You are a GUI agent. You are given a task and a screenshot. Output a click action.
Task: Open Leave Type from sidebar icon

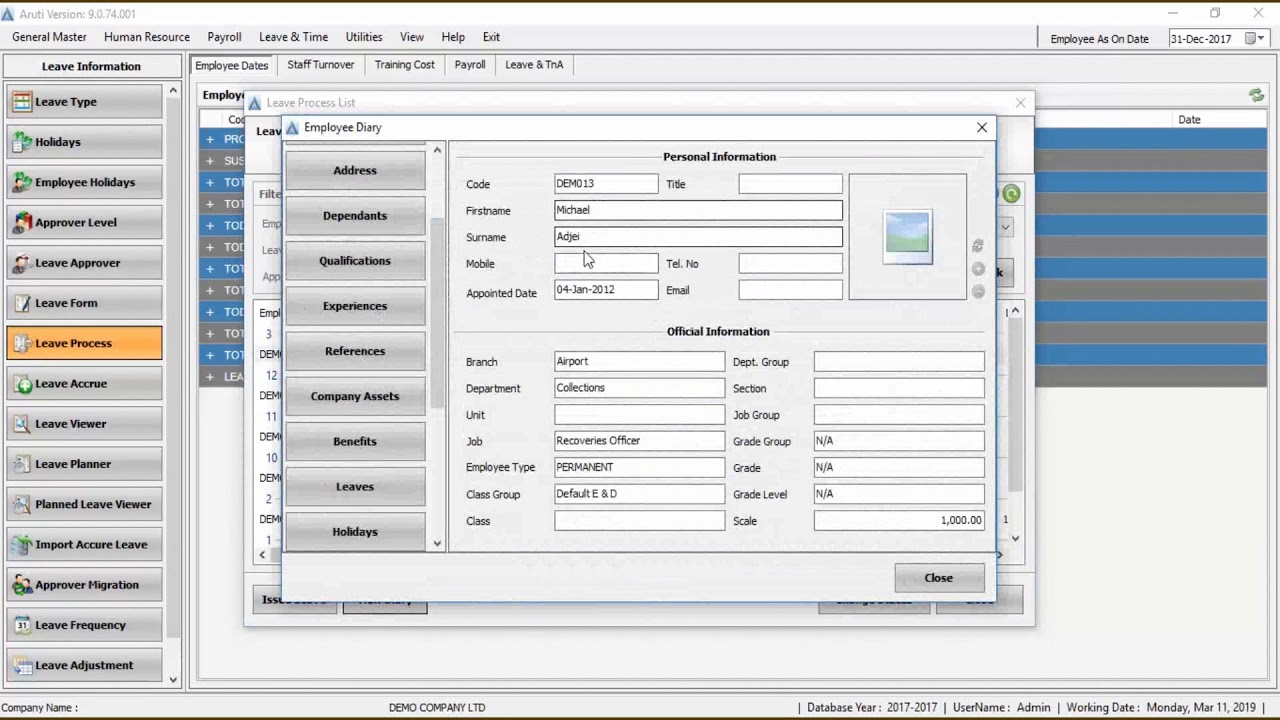click(x=22, y=102)
